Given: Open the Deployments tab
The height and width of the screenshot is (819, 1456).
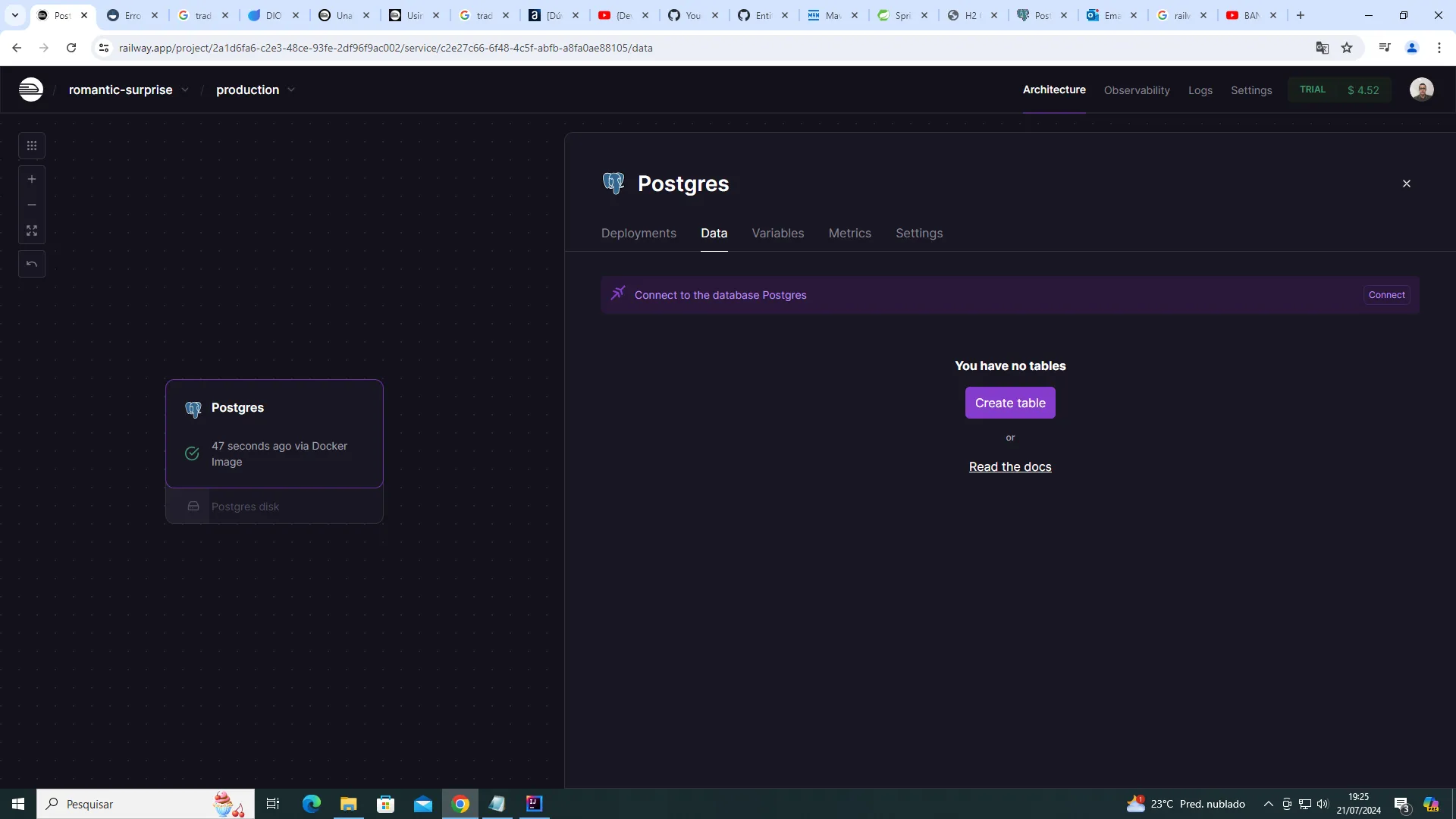Looking at the screenshot, I should point(638,233).
